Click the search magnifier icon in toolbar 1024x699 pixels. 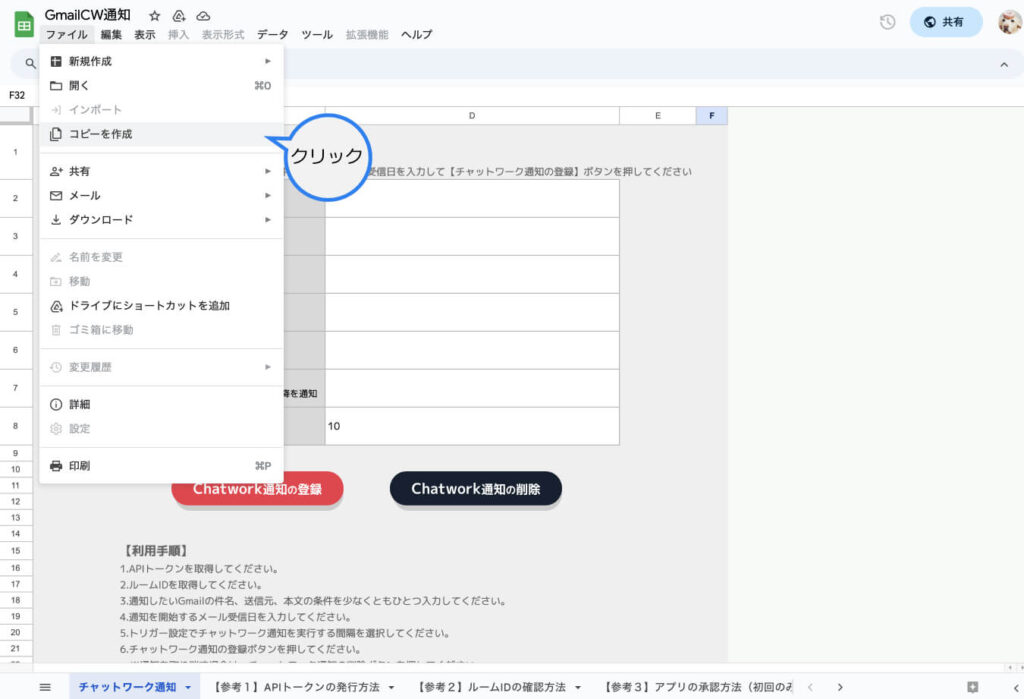[30, 63]
